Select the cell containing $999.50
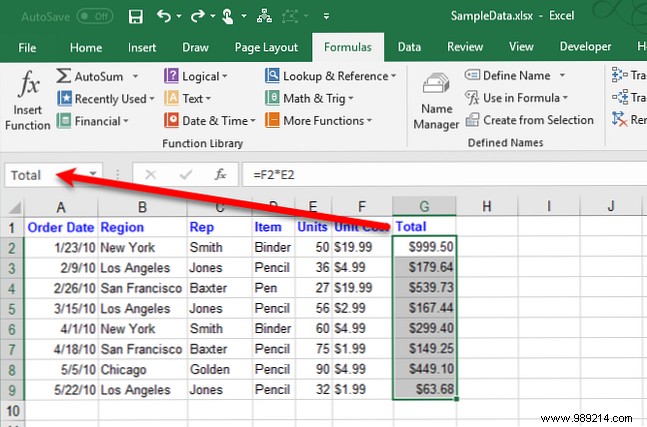Image resolution: width=647 pixels, height=427 pixels. coord(424,247)
